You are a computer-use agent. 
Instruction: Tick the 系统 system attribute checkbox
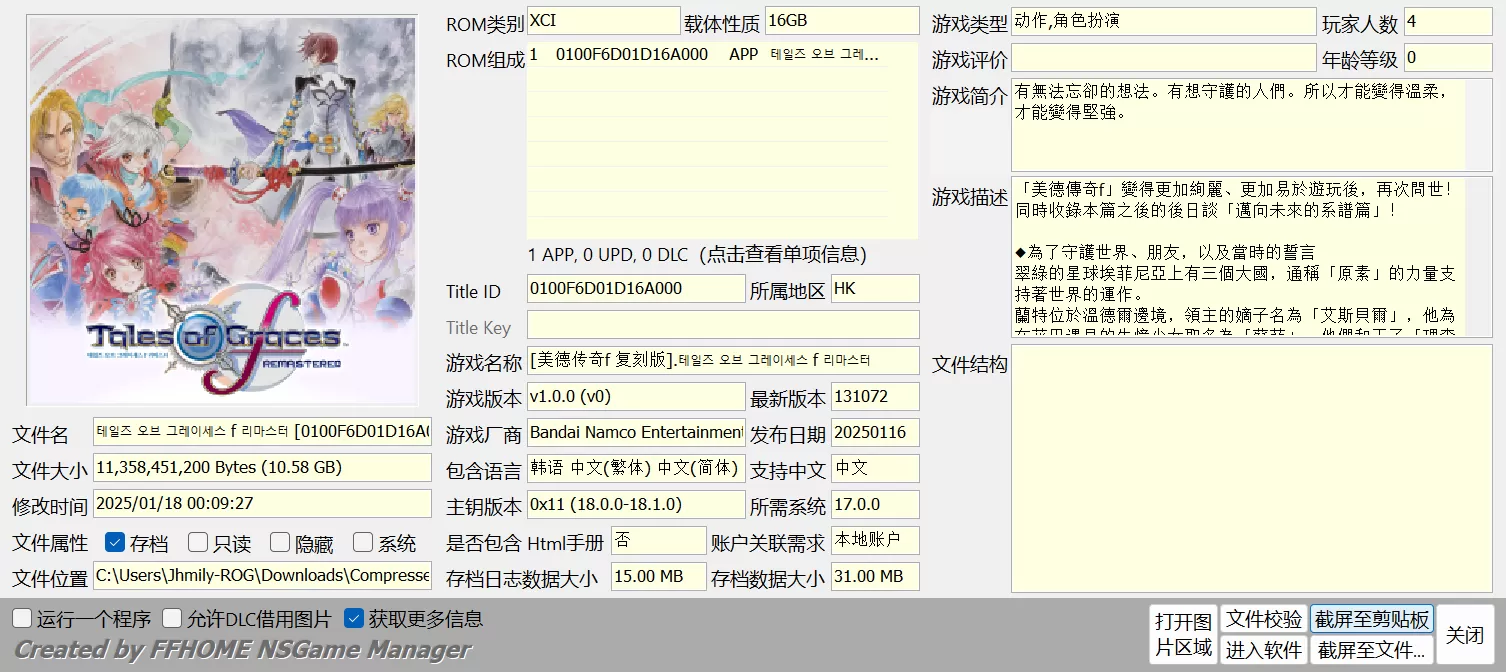(363, 543)
